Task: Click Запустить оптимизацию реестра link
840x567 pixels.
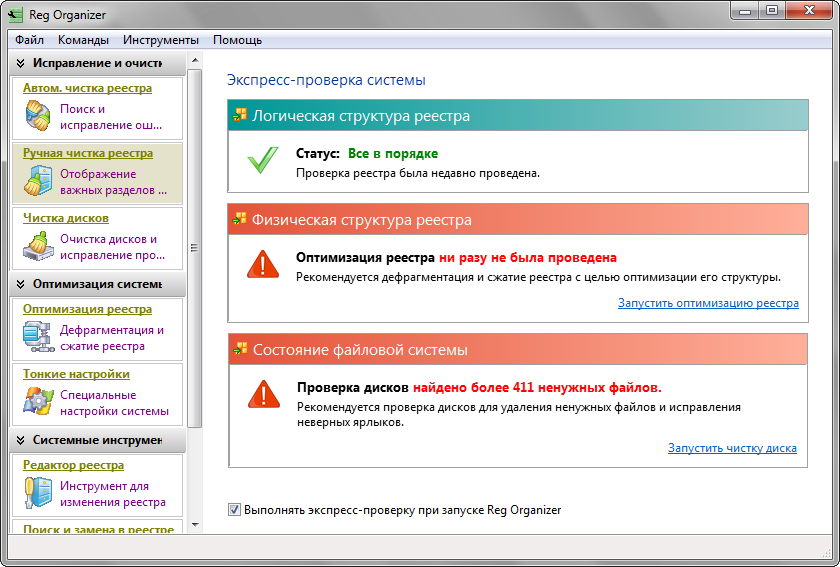Action: tap(708, 303)
